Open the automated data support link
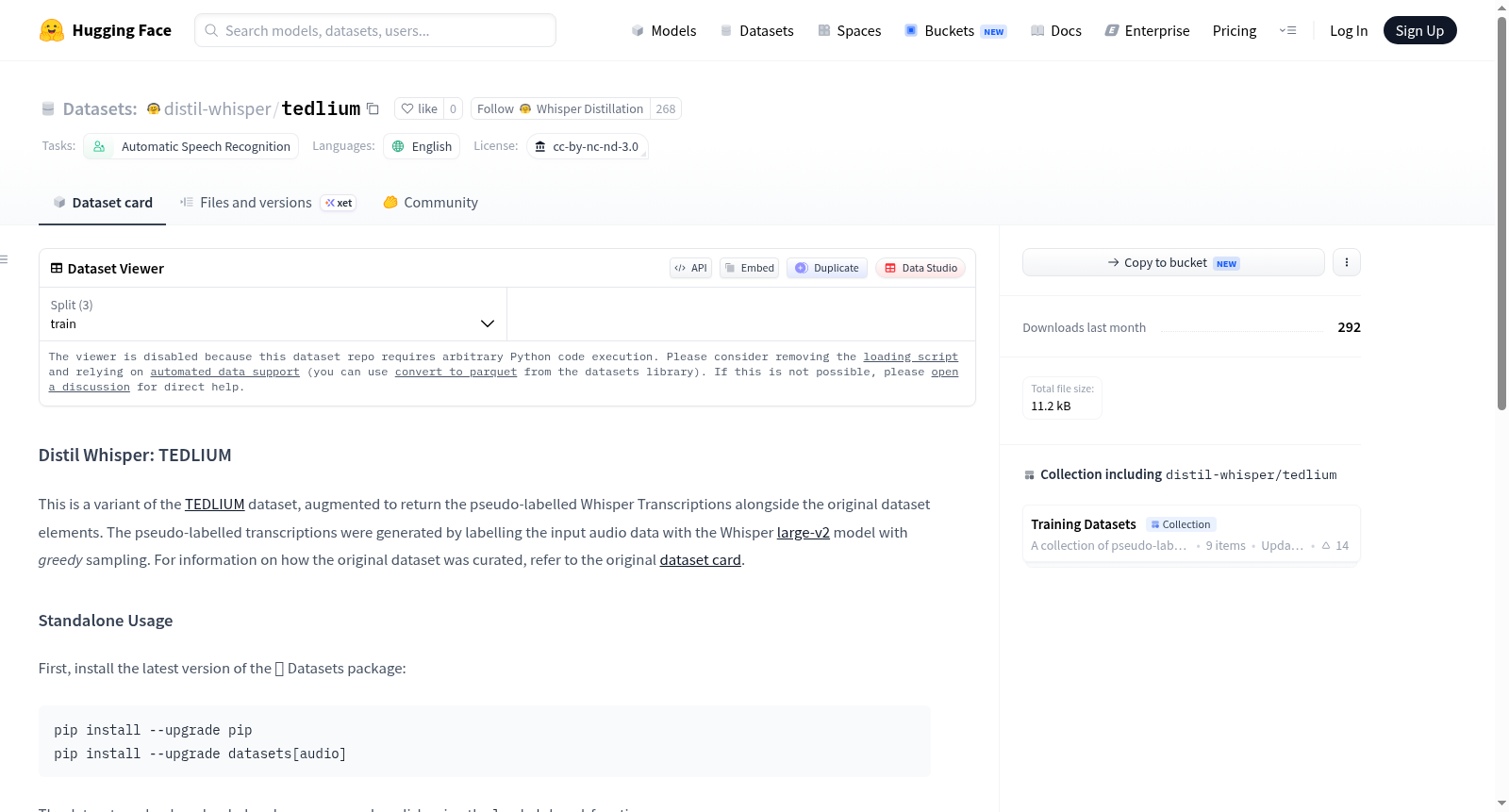Screen dimensions: 1509x812 point(224,373)
